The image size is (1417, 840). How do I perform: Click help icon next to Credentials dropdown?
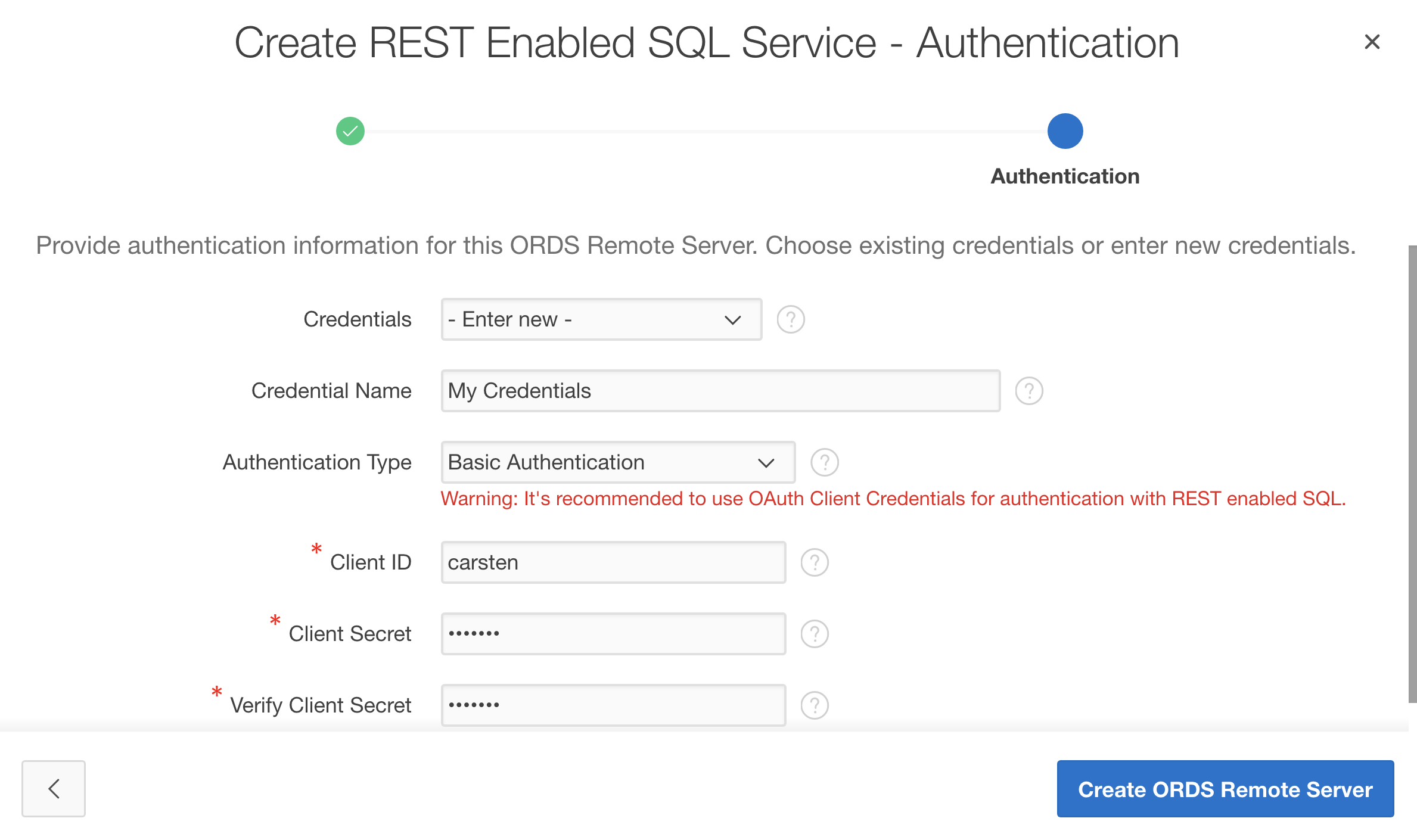pyautogui.click(x=790, y=319)
